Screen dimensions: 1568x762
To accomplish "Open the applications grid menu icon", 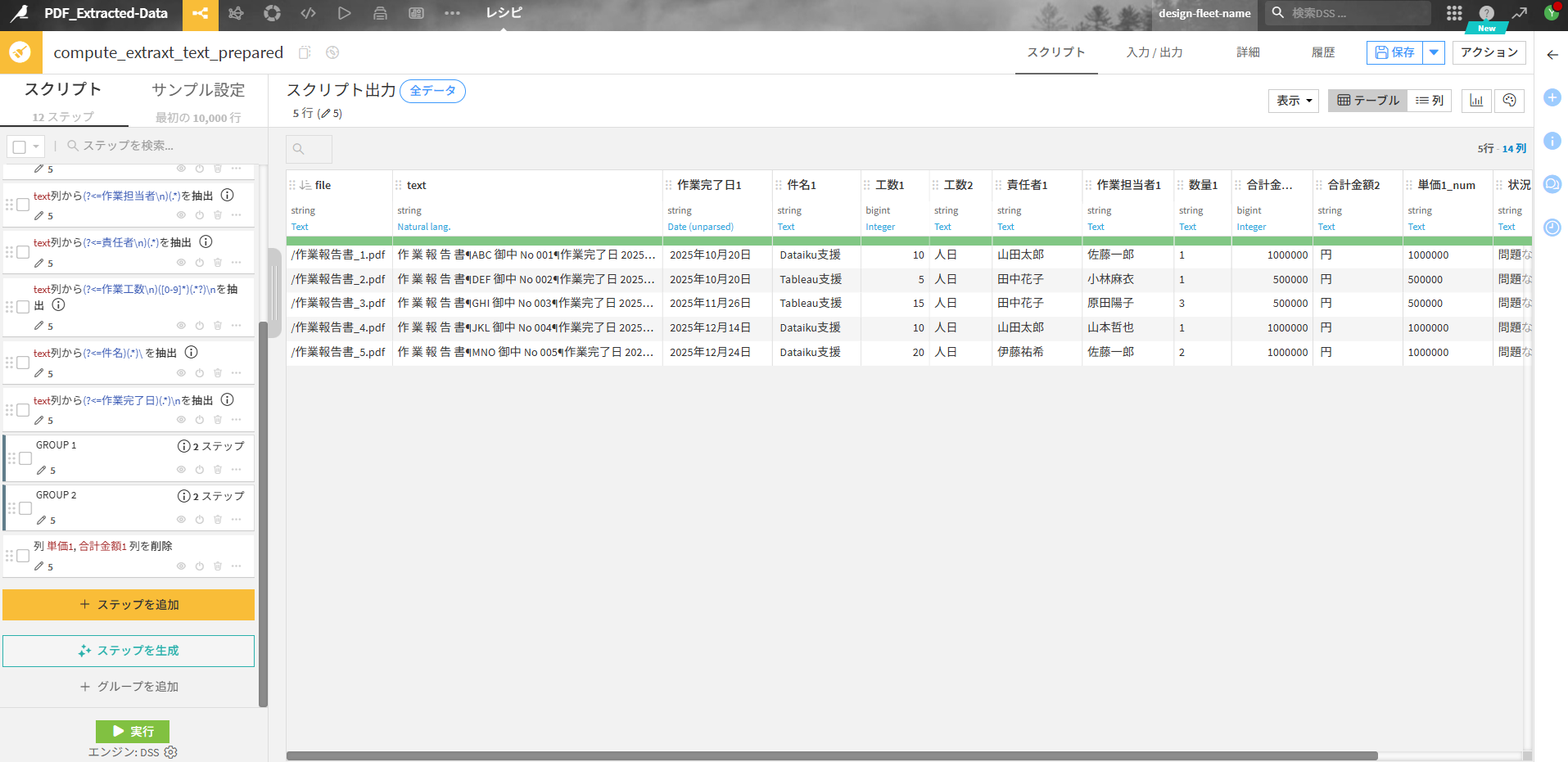I will tap(1454, 13).
